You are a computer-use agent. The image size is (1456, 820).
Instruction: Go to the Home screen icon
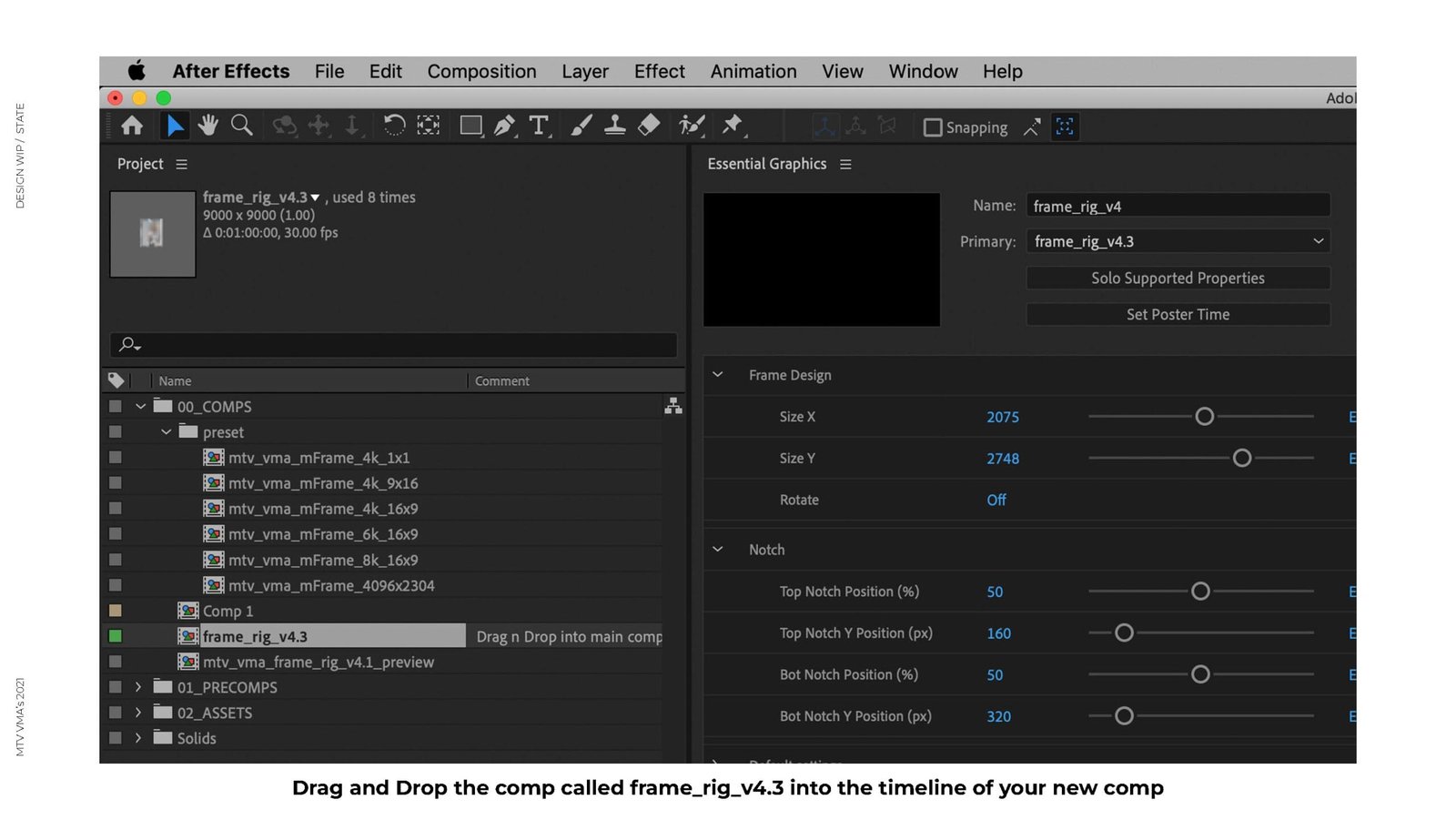click(x=132, y=126)
